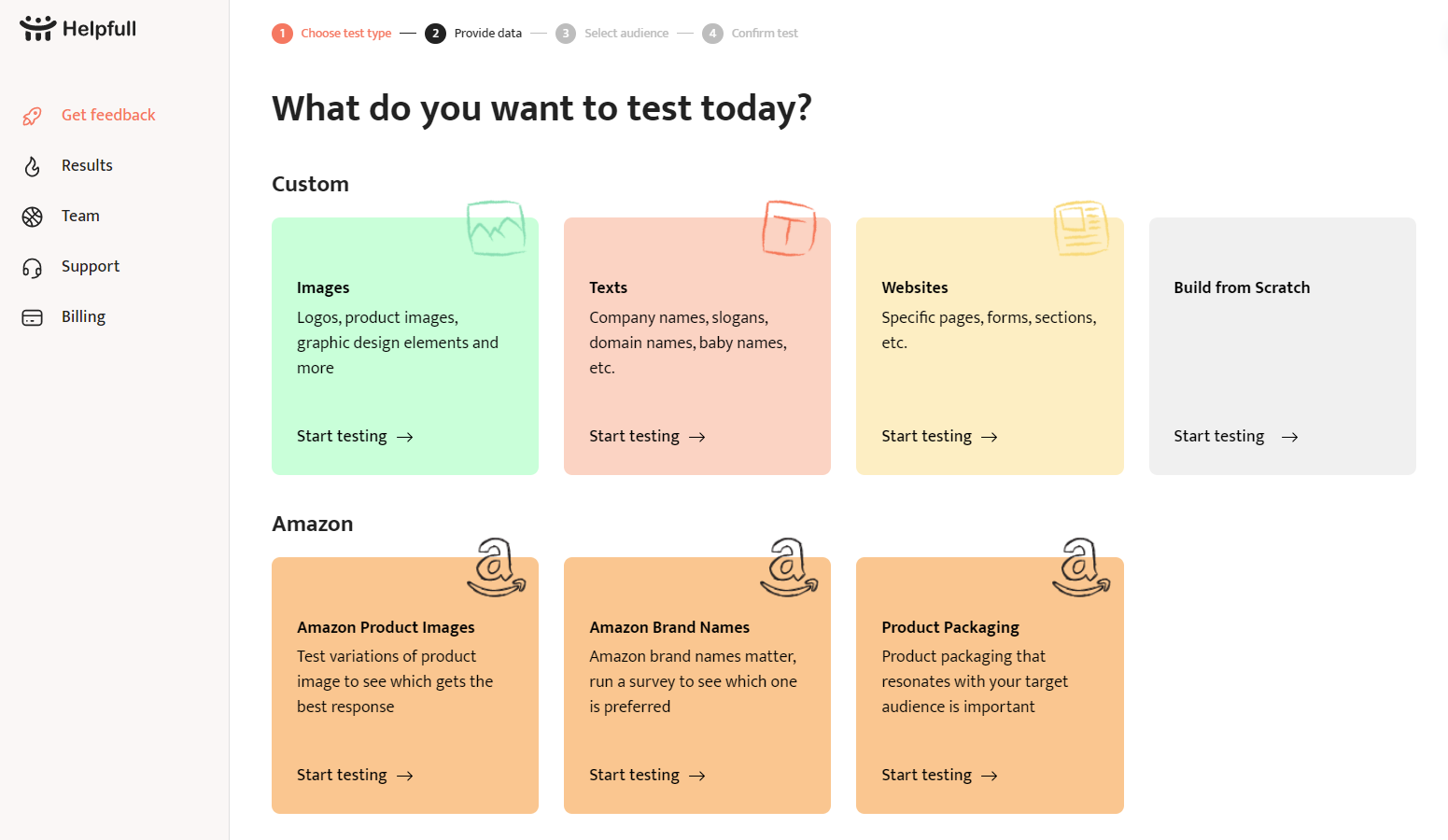Click the basketball icon beside Team
The height and width of the screenshot is (840, 1448).
coord(33,217)
